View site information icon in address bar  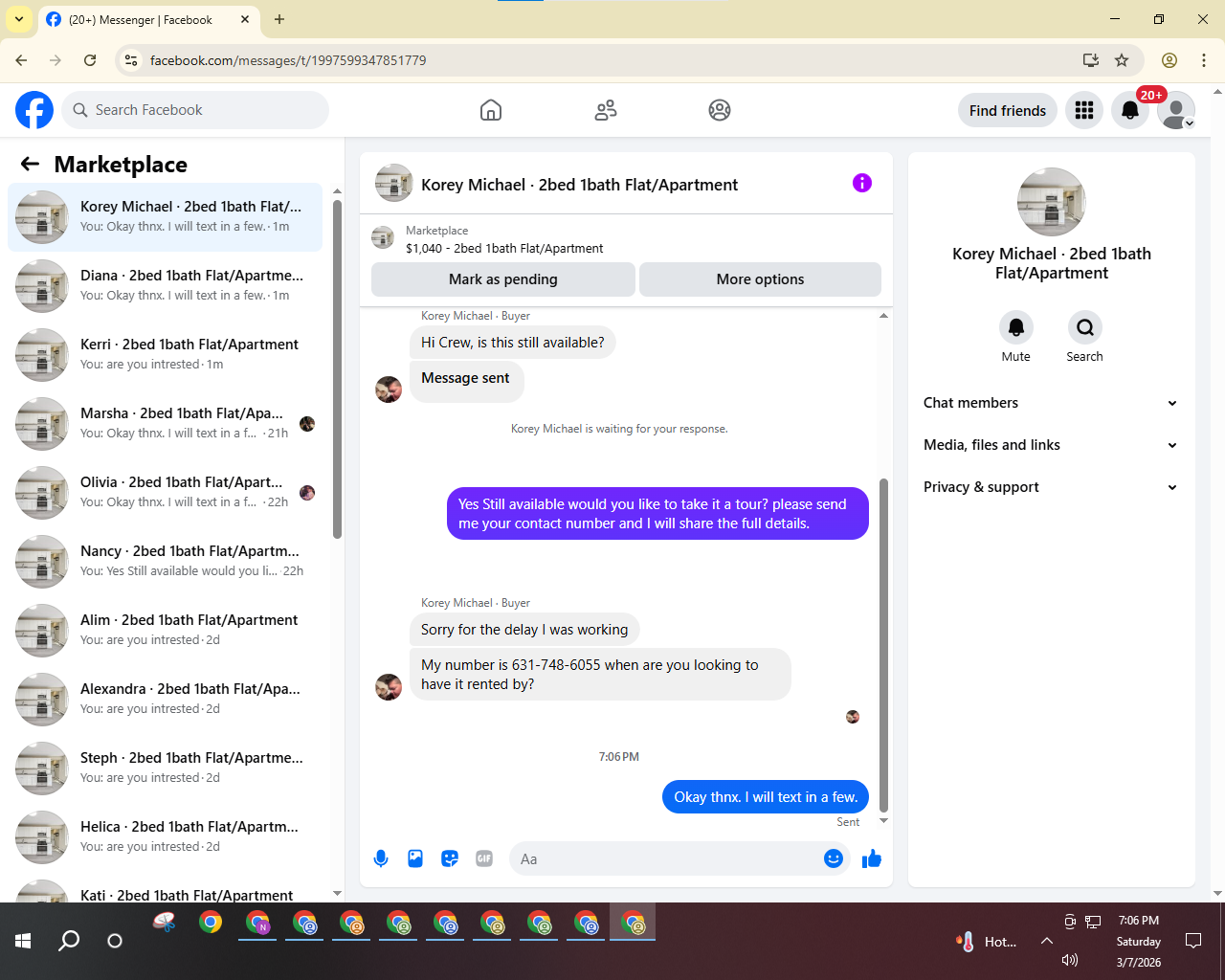tap(132, 60)
